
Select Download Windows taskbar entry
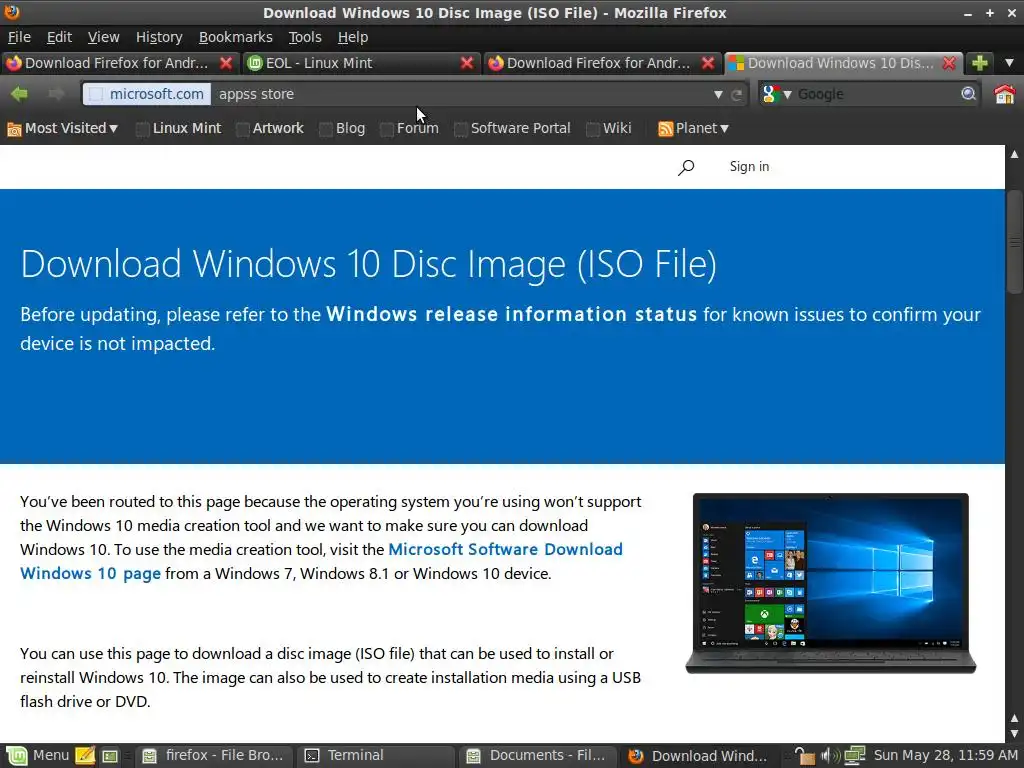[x=697, y=756]
